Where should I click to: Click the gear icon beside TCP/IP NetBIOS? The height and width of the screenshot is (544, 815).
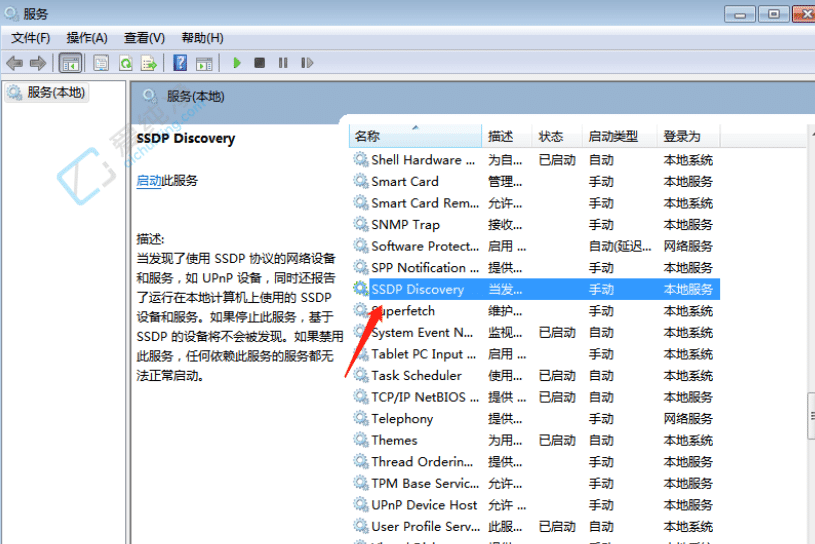361,397
